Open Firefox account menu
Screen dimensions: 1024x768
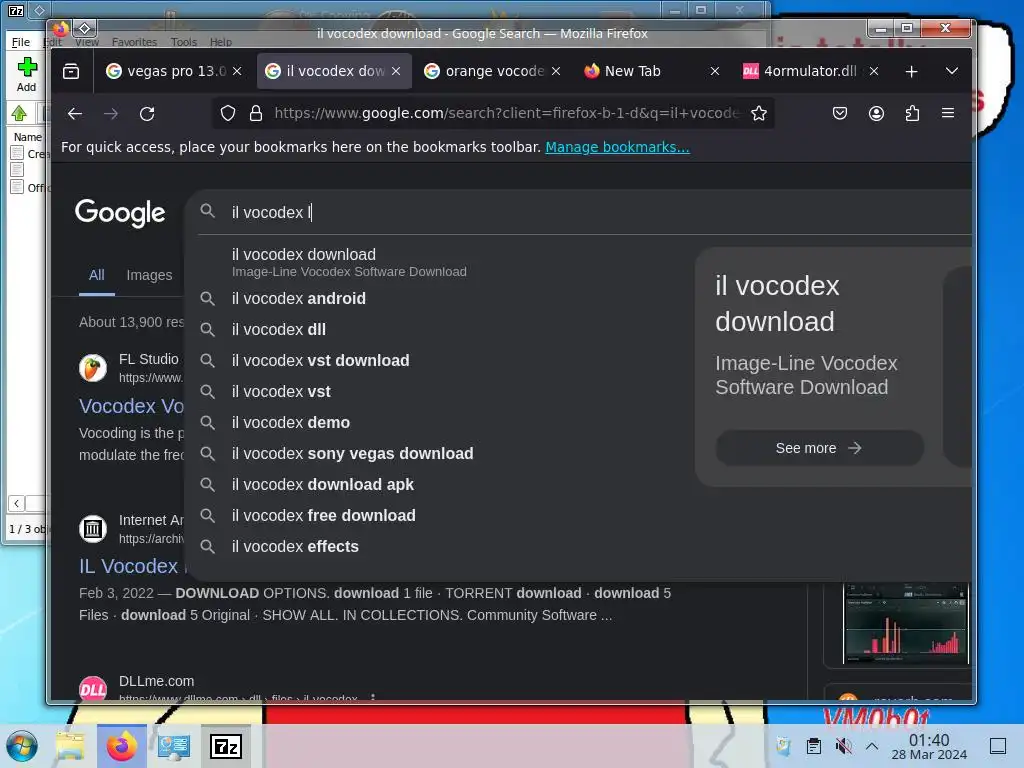pyautogui.click(x=876, y=114)
